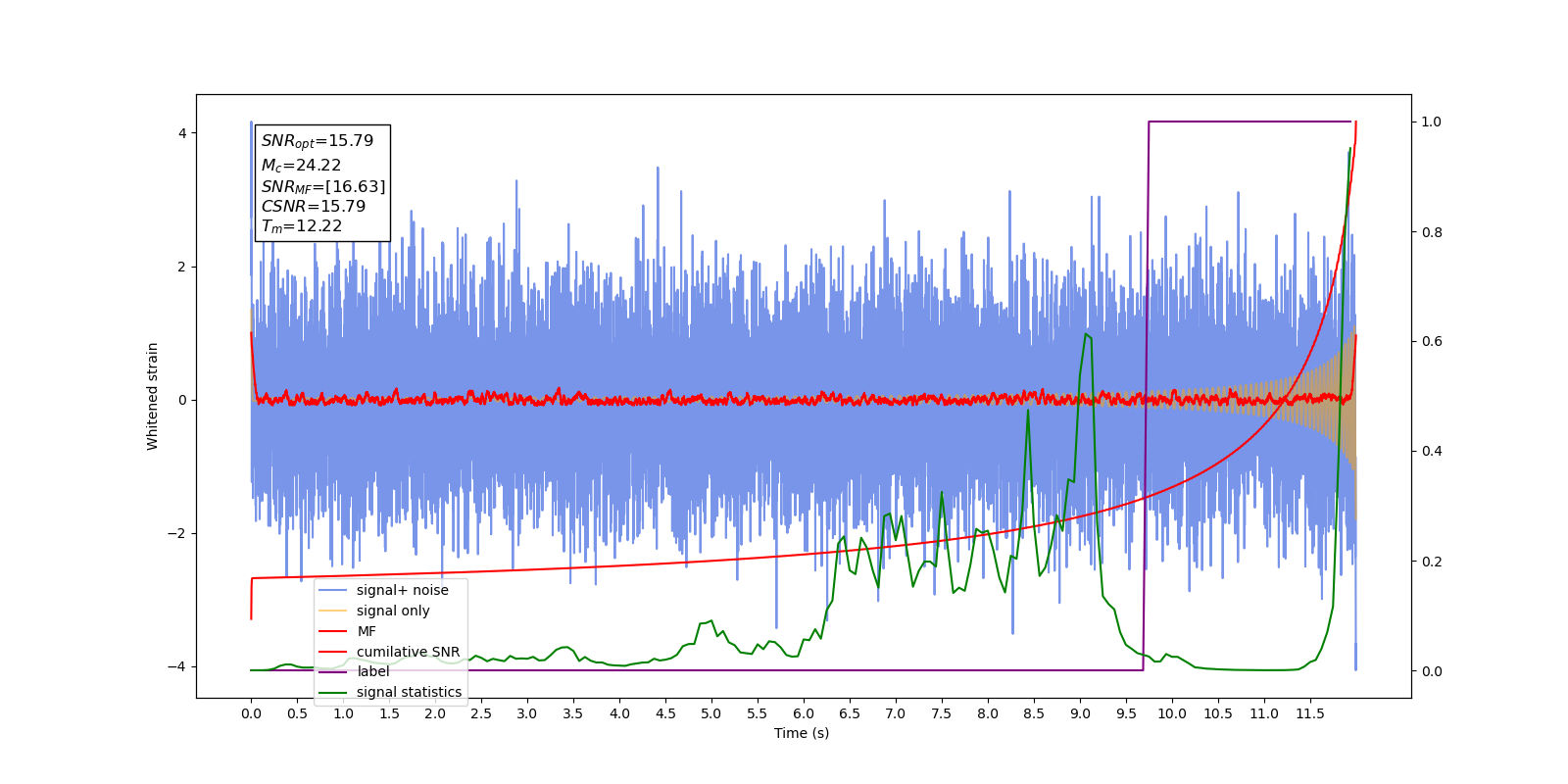Click the x-axis tick label 10.5

click(x=1218, y=713)
